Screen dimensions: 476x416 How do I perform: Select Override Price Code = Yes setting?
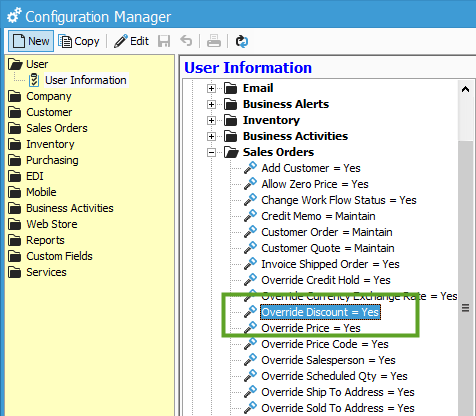pos(325,344)
